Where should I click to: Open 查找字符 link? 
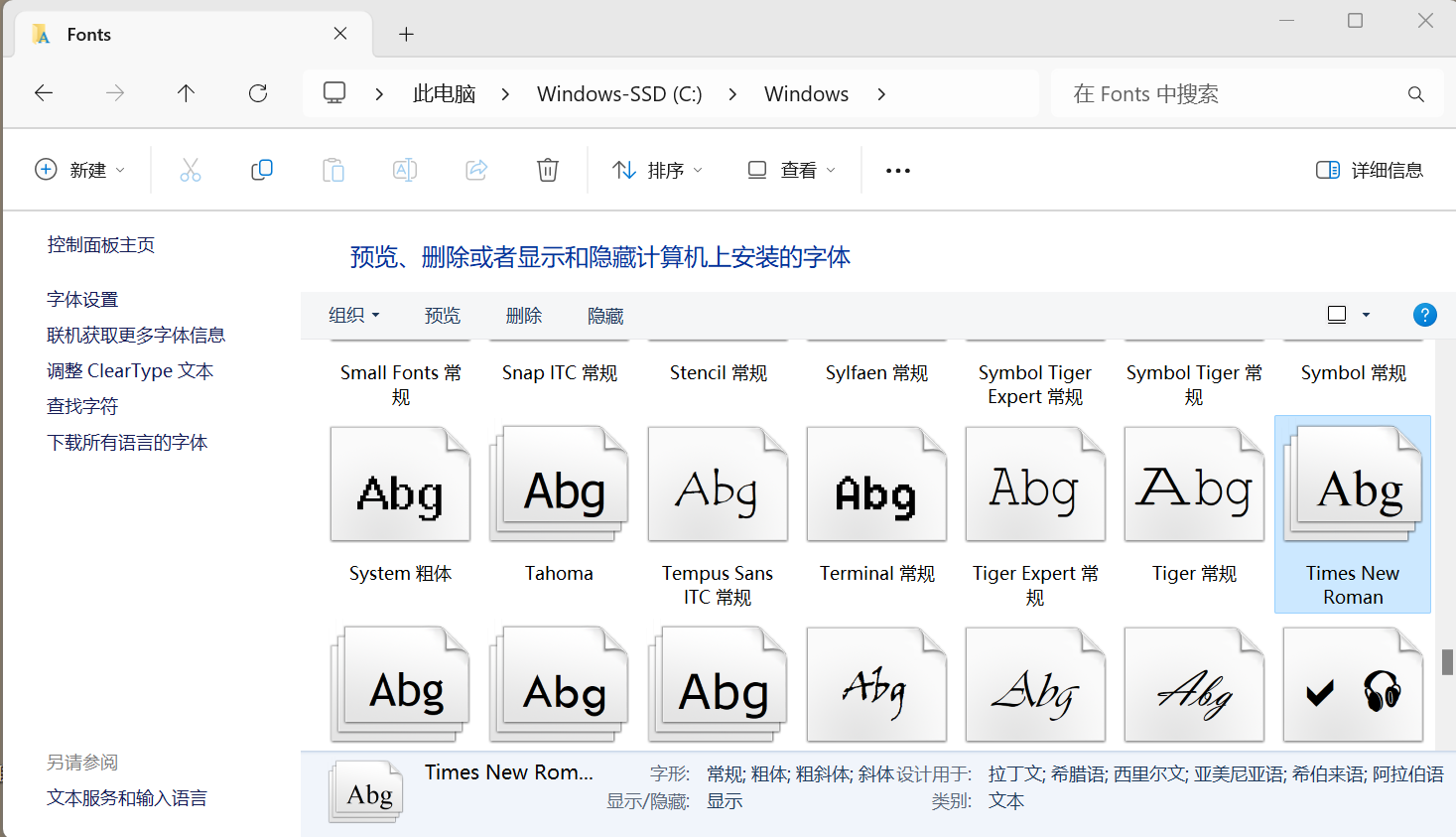pyautogui.click(x=82, y=406)
